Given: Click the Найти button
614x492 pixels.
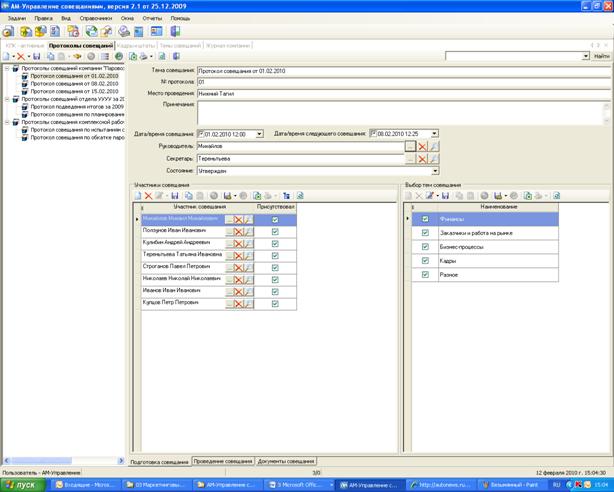Looking at the screenshot, I should (x=599, y=56).
